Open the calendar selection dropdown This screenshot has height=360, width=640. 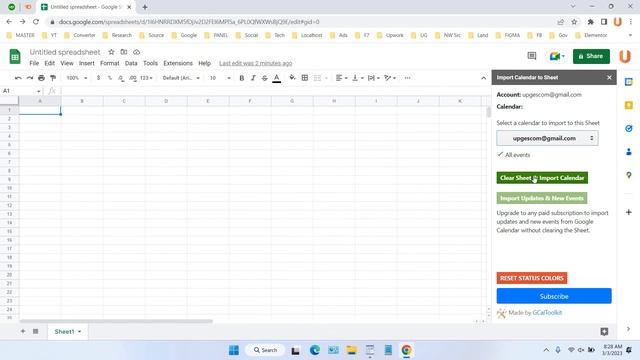(547, 138)
